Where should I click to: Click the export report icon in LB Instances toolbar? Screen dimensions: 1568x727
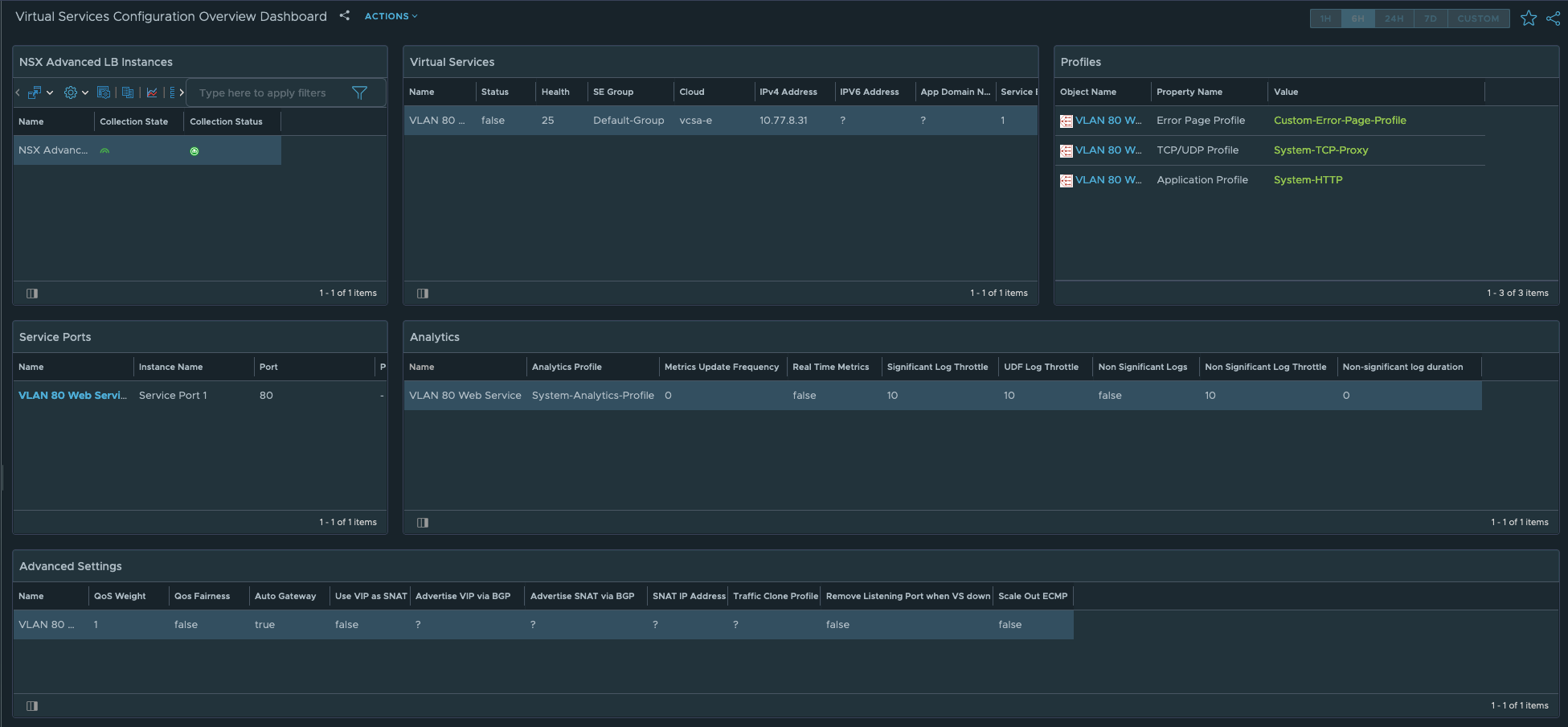[x=104, y=92]
